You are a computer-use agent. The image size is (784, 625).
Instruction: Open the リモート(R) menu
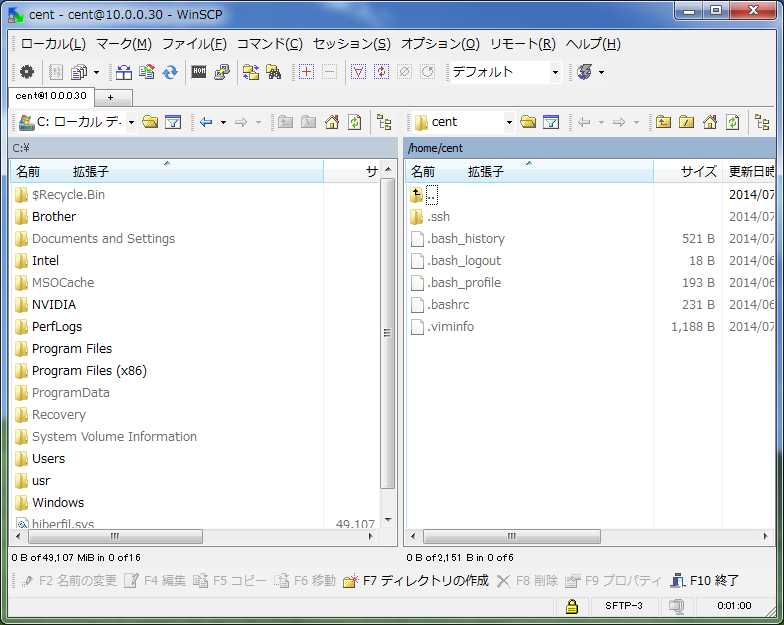coord(522,44)
